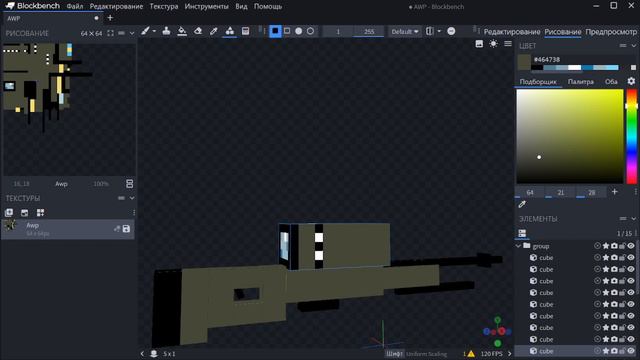Screen dimensions: 640x360
Task: Click inside the saturation-value color picker square
Action: pyautogui.click(x=570, y=136)
